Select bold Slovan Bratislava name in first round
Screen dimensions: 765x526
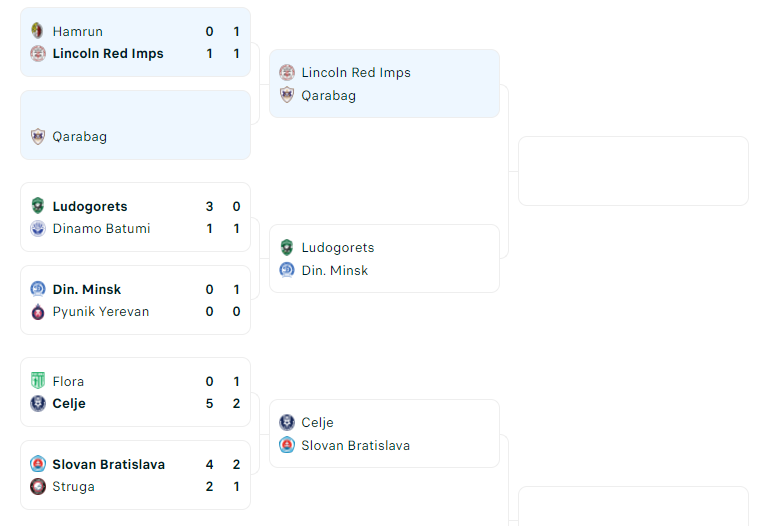pos(109,464)
